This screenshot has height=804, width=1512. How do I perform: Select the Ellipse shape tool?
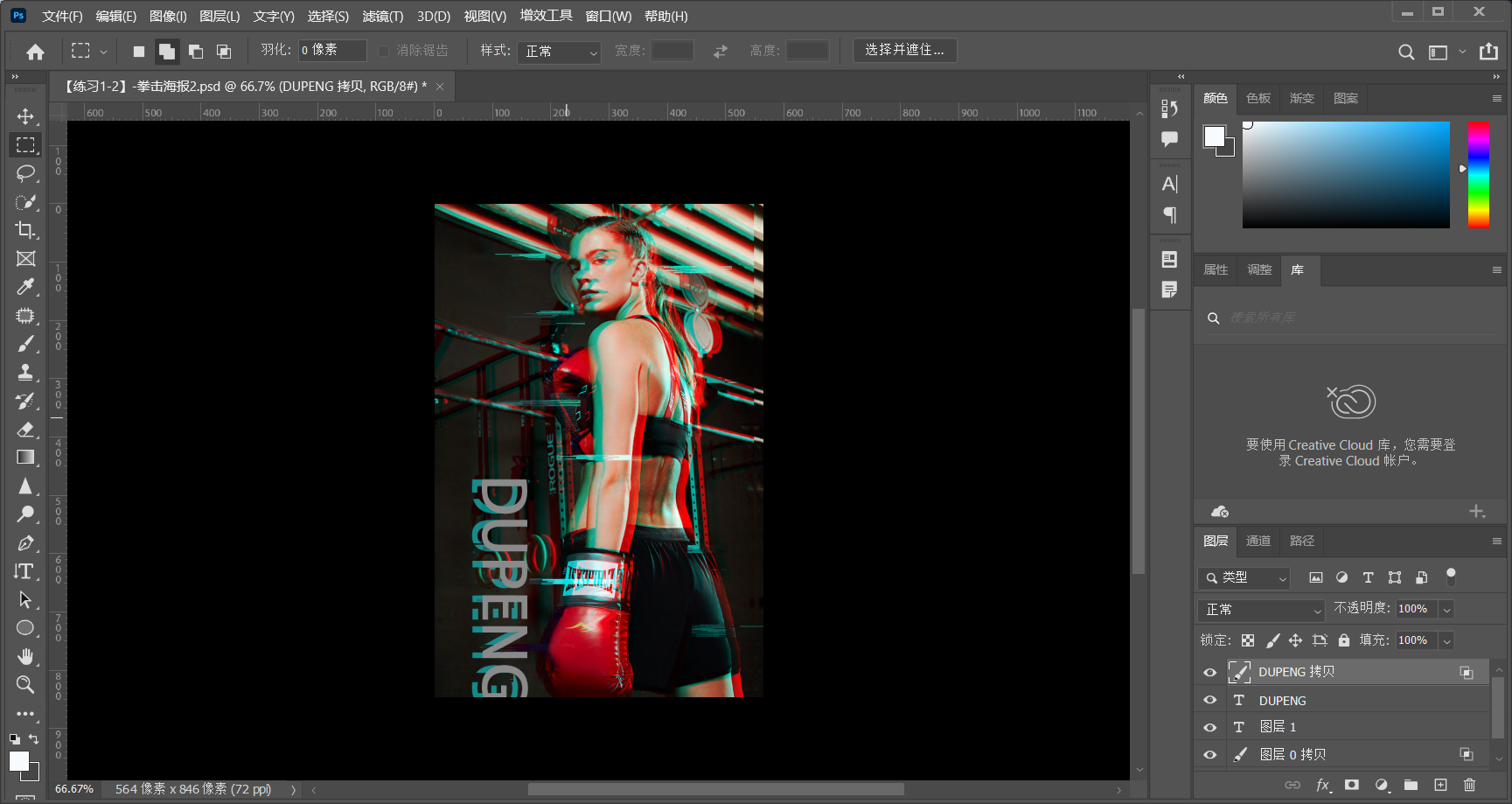tap(25, 628)
